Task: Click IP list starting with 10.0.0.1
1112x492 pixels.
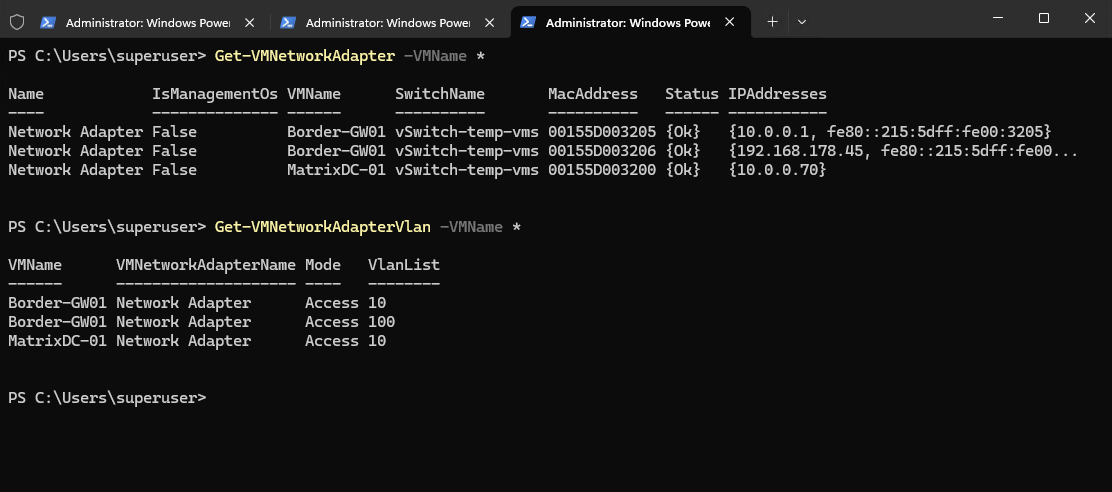Action: [x=889, y=132]
